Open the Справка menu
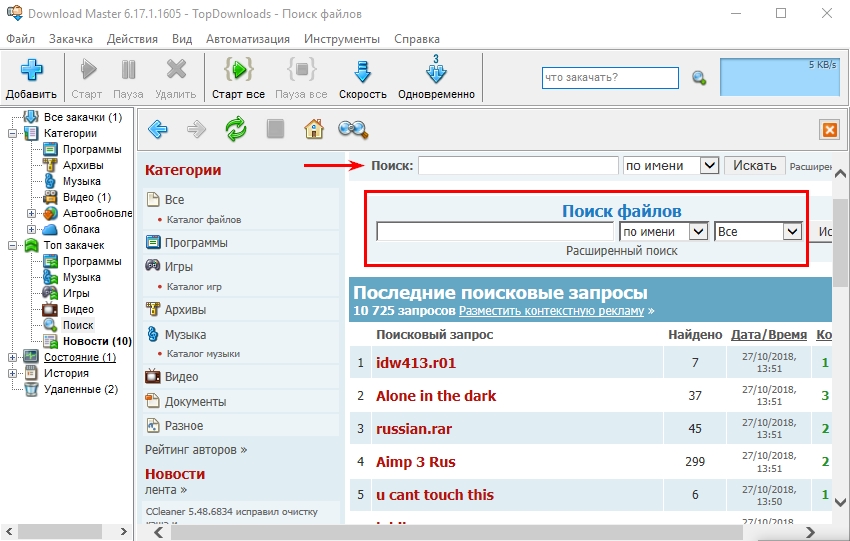 pos(416,39)
